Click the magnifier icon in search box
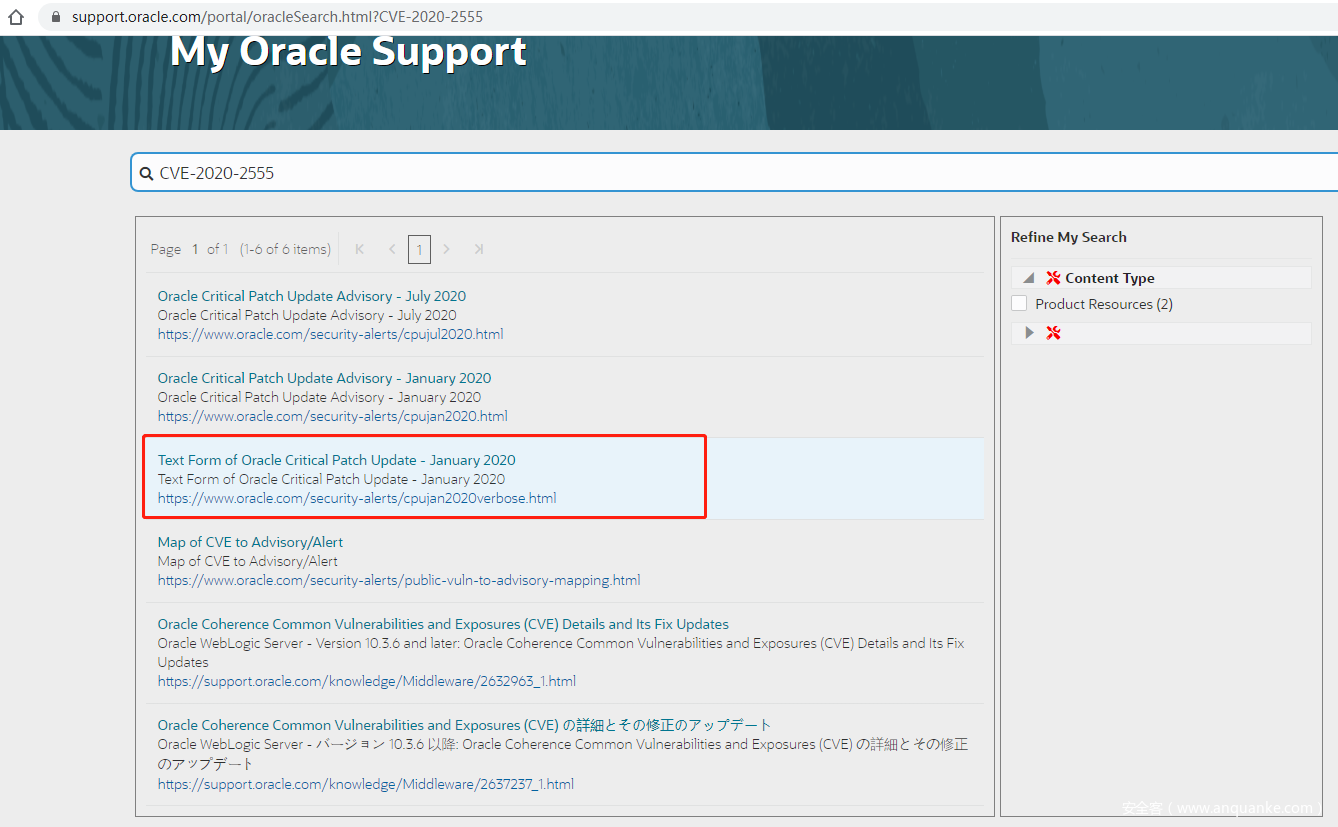Image resolution: width=1338 pixels, height=827 pixels. [x=146, y=173]
